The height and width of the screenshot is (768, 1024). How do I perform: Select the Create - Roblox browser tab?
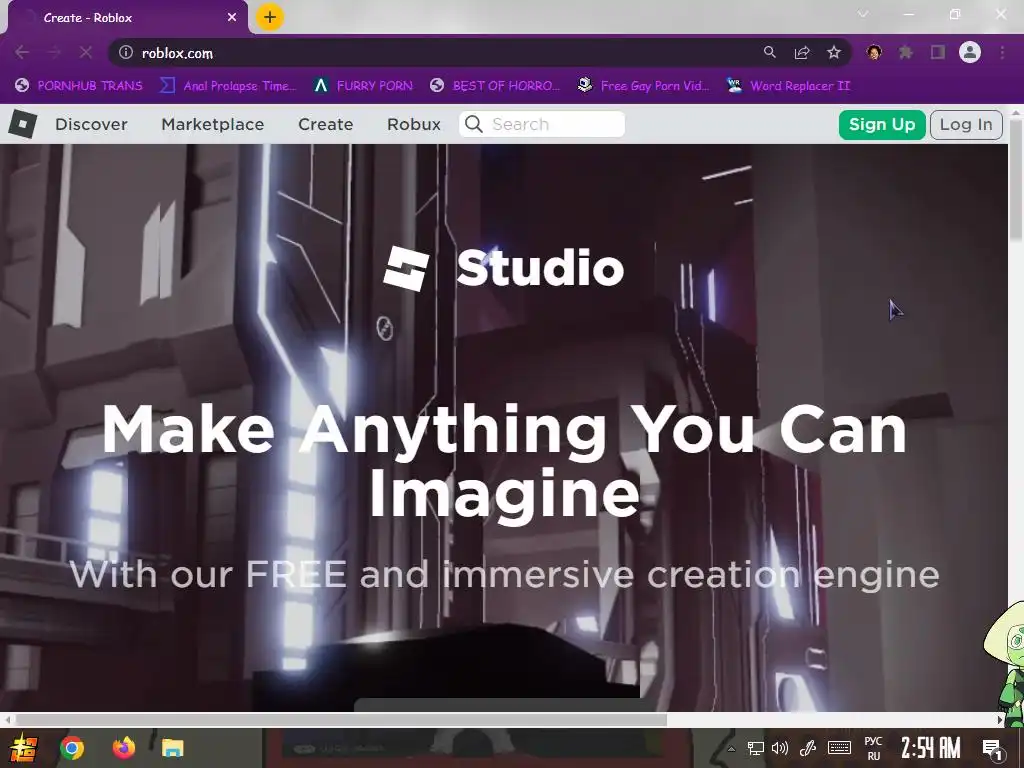127,18
